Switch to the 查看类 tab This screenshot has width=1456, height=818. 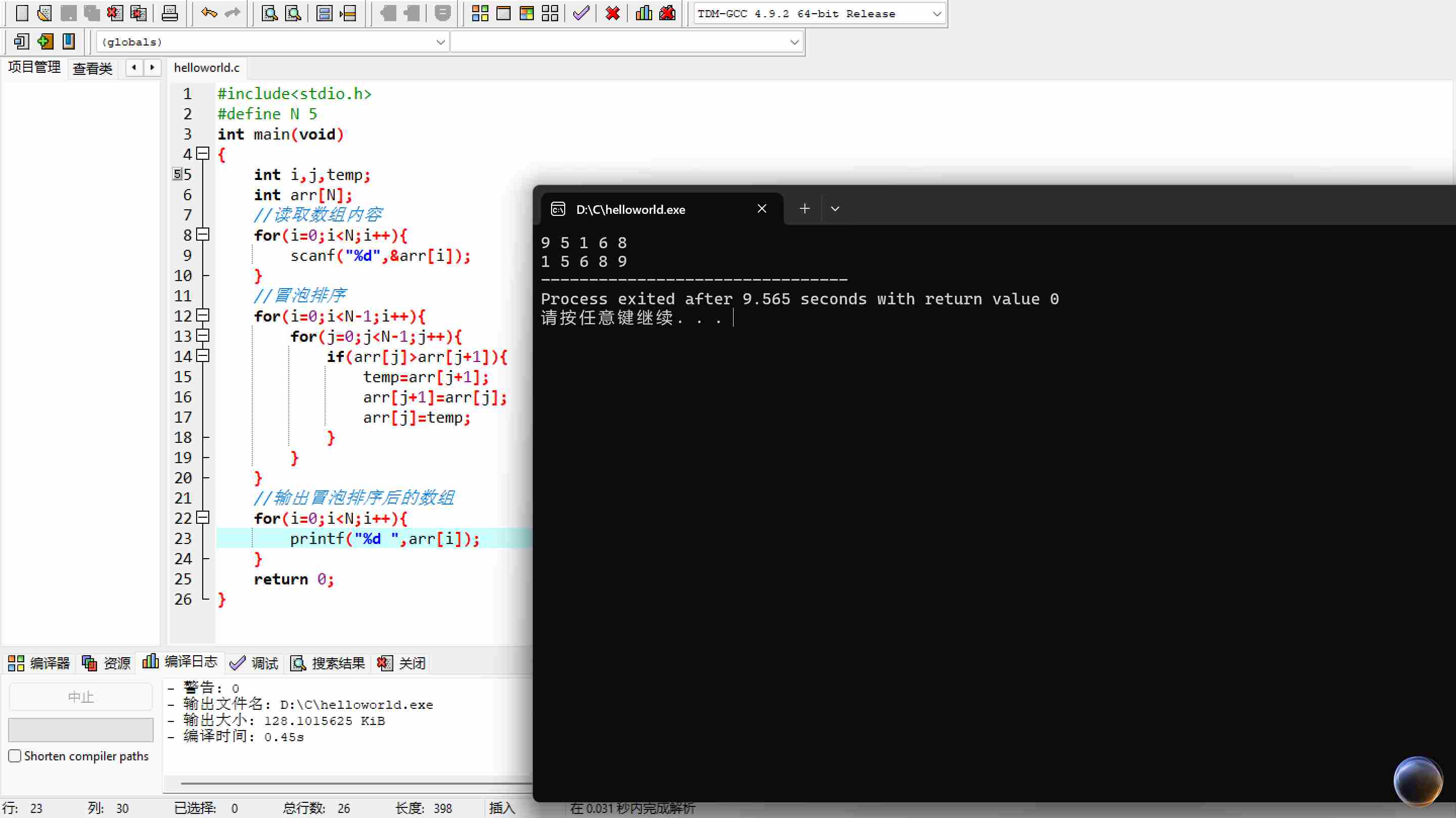pyautogui.click(x=93, y=68)
